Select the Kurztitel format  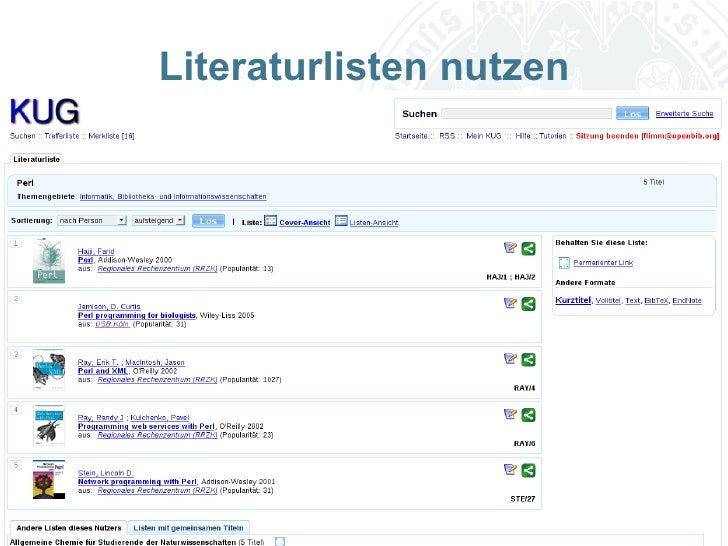tap(573, 300)
